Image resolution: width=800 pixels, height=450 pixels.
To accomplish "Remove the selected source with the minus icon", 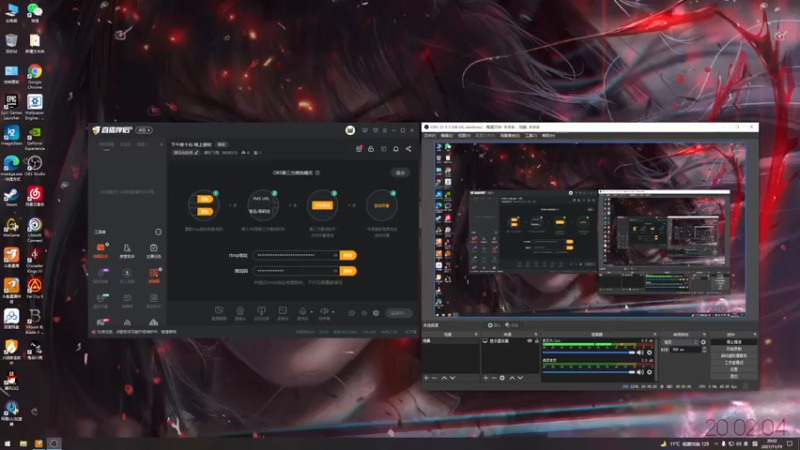I will (x=494, y=378).
